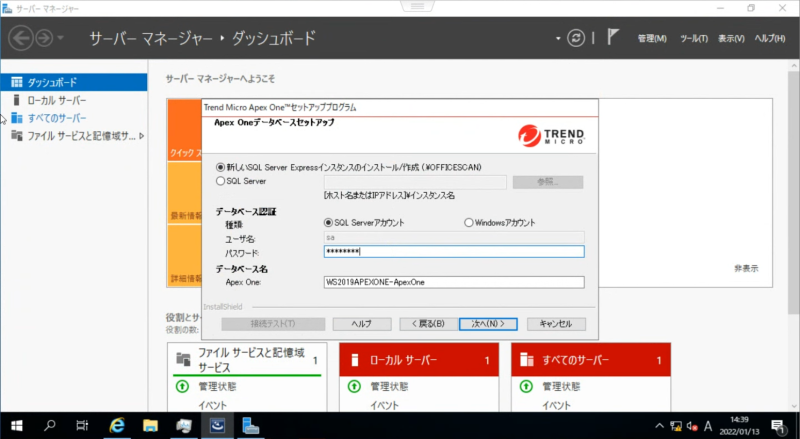800x439 pixels.
Task: Click イベント in ファイル サービス tile
Action: pyautogui.click(x=212, y=405)
